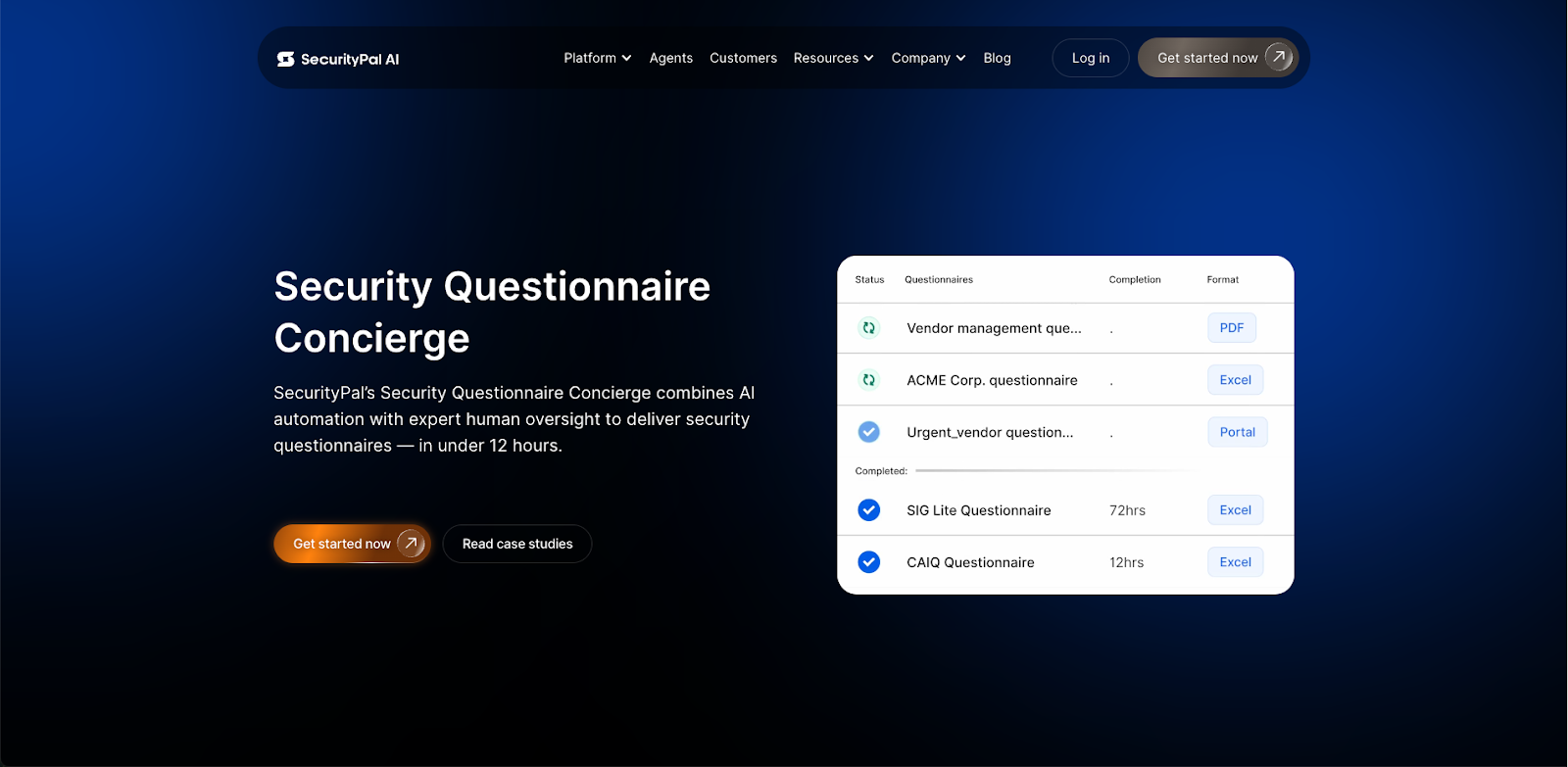Click the Format column header
The image size is (1568, 767).
click(1222, 280)
